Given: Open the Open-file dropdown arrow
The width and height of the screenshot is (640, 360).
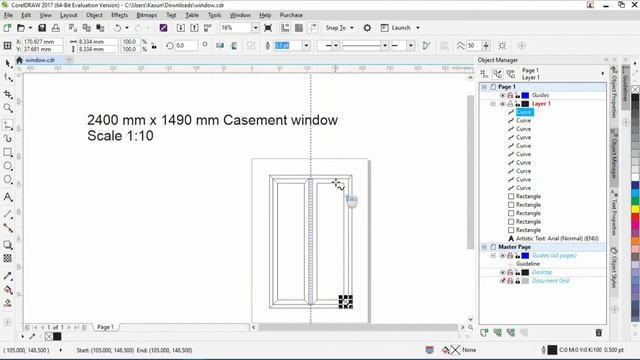Looking at the screenshot, I should pos(30,28).
